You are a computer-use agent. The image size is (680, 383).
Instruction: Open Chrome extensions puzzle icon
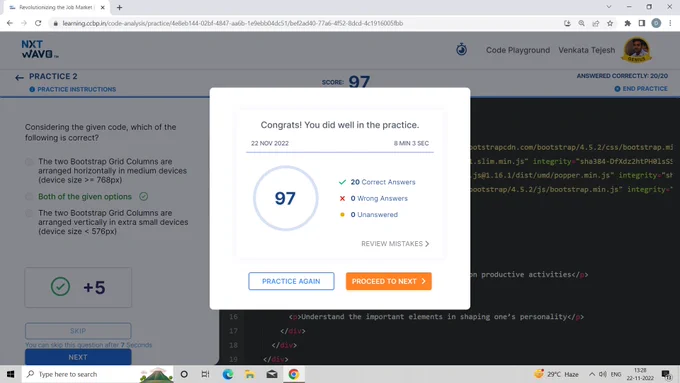tap(628, 23)
